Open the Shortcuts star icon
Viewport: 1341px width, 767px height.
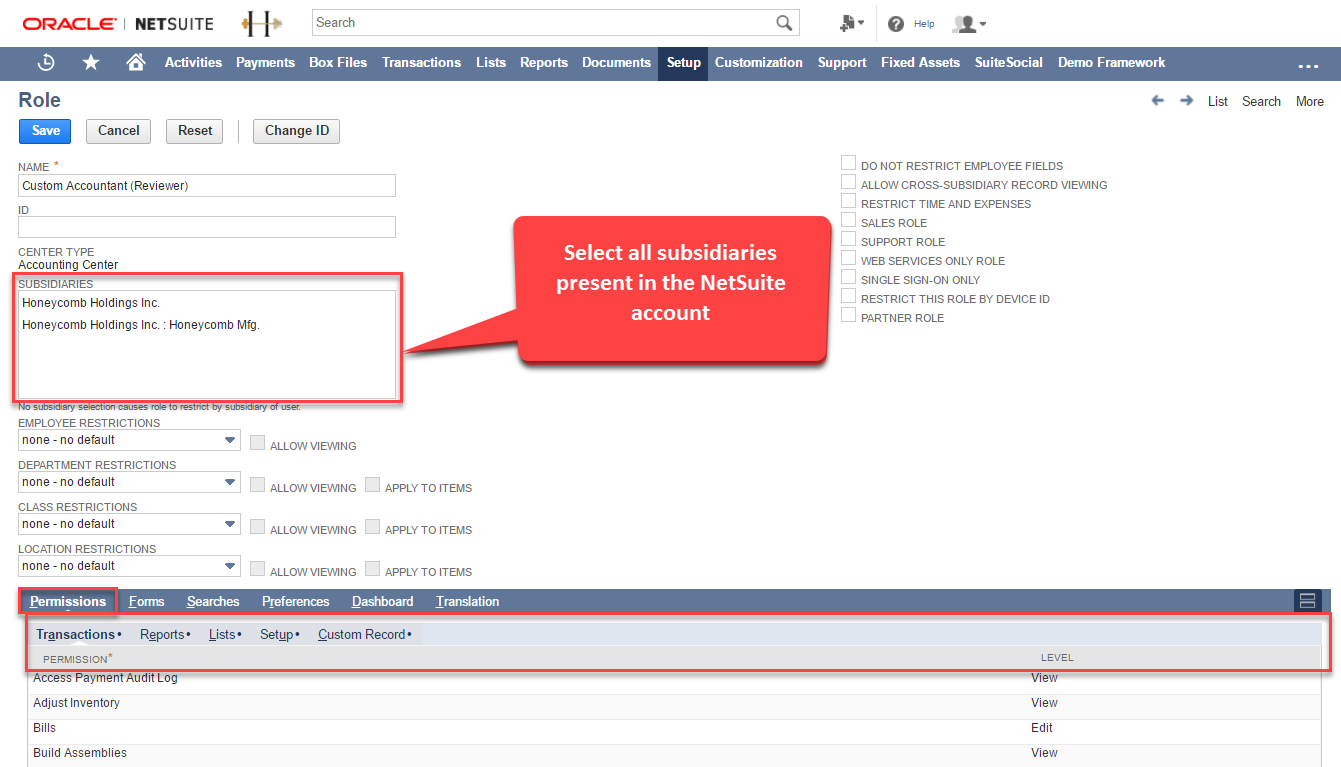(x=91, y=62)
